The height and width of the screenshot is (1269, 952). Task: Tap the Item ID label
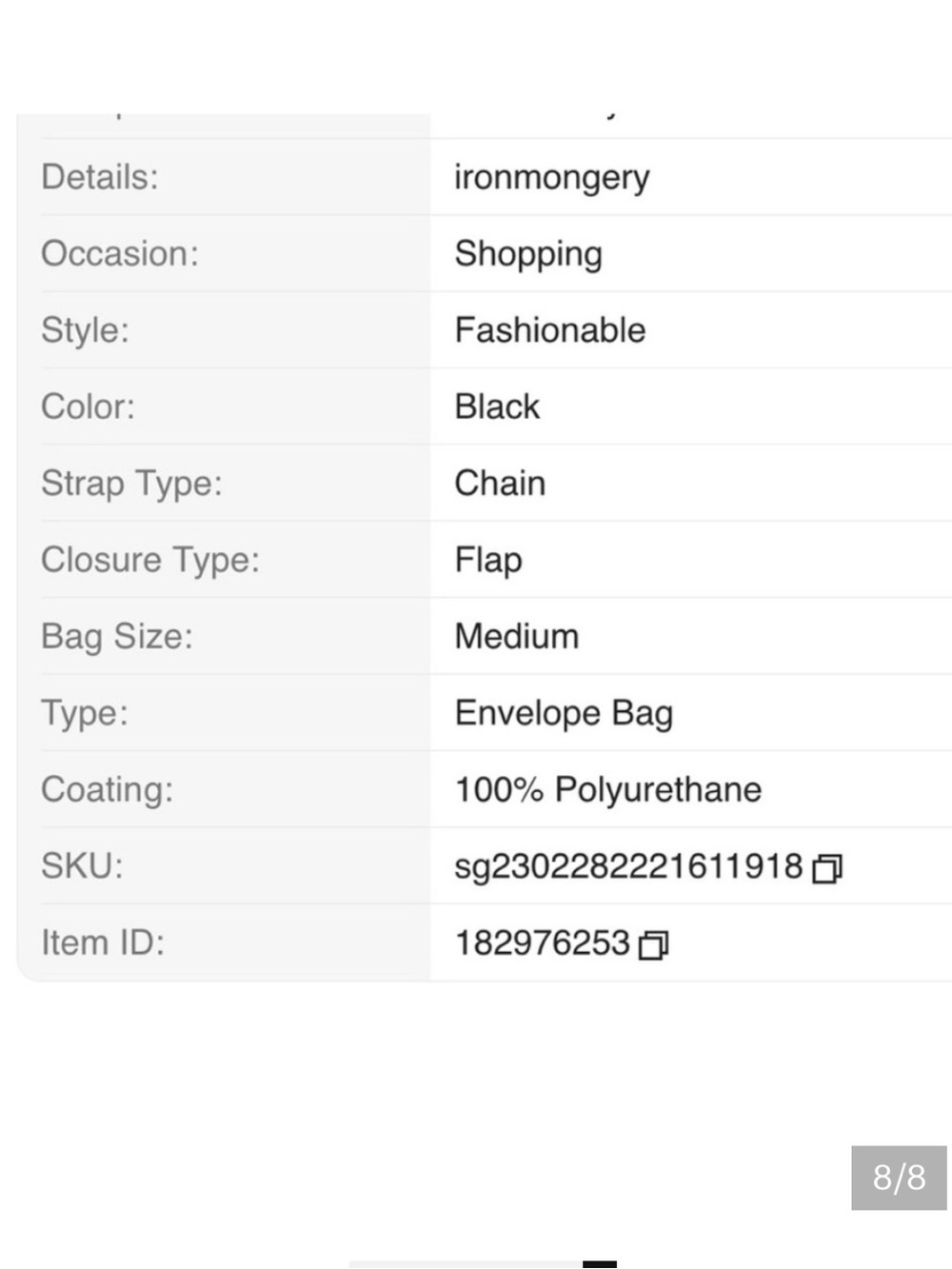[103, 942]
